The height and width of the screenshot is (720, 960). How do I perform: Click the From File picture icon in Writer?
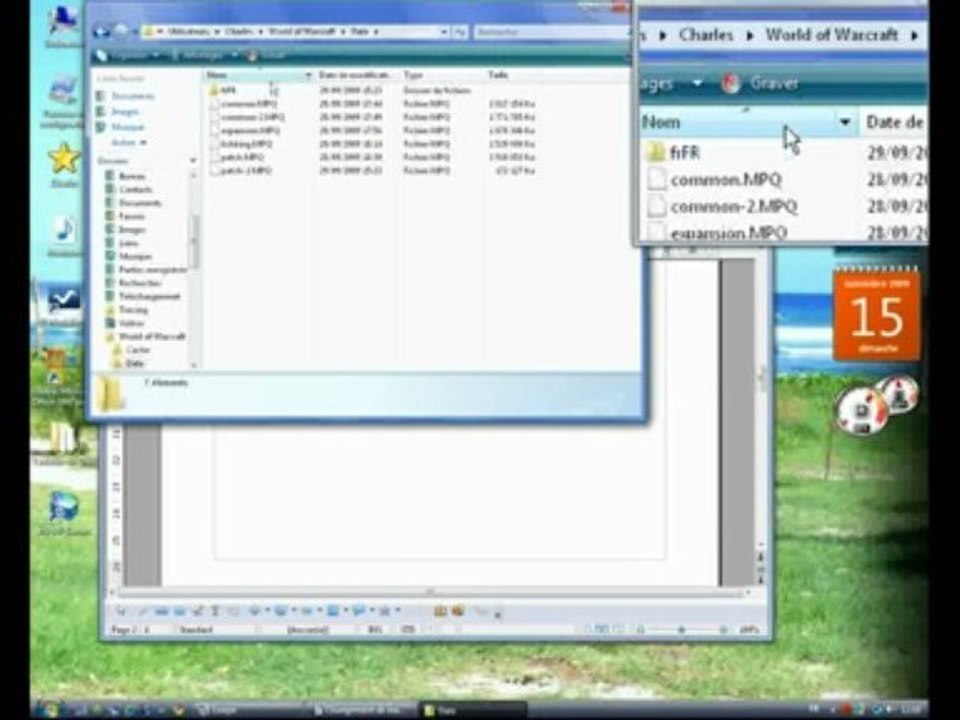pos(459,611)
